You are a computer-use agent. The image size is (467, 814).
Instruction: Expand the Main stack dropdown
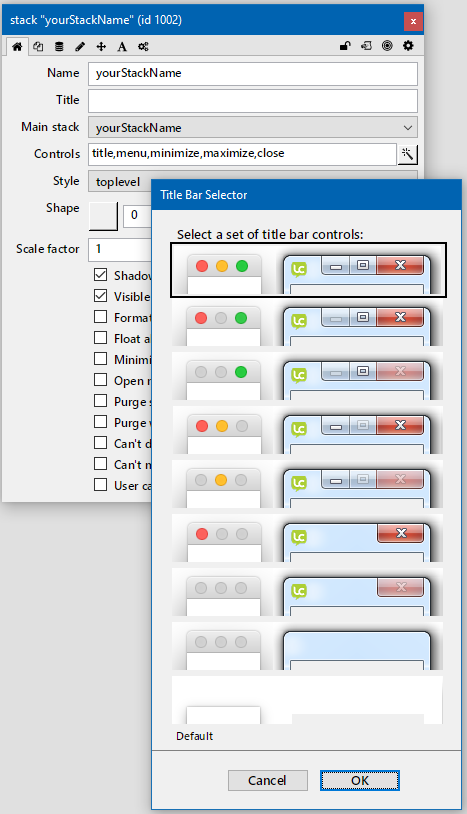pyautogui.click(x=253, y=127)
